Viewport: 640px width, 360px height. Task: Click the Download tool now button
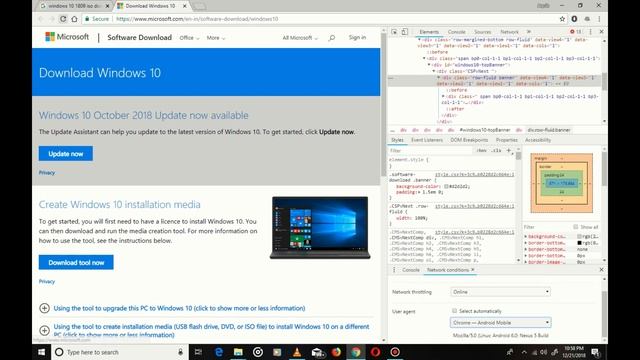coord(76,262)
